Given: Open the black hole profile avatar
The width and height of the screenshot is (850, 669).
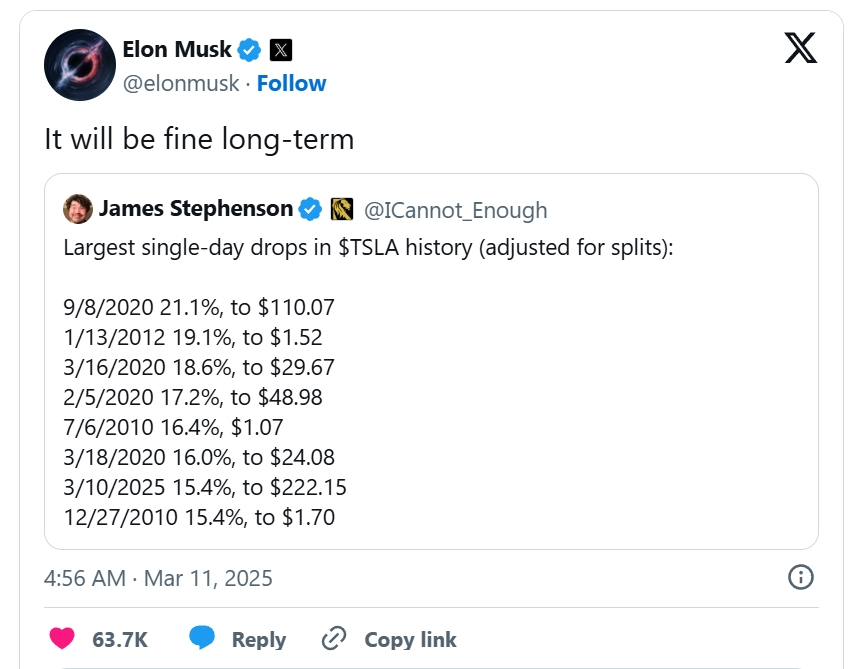Looking at the screenshot, I should (77, 65).
